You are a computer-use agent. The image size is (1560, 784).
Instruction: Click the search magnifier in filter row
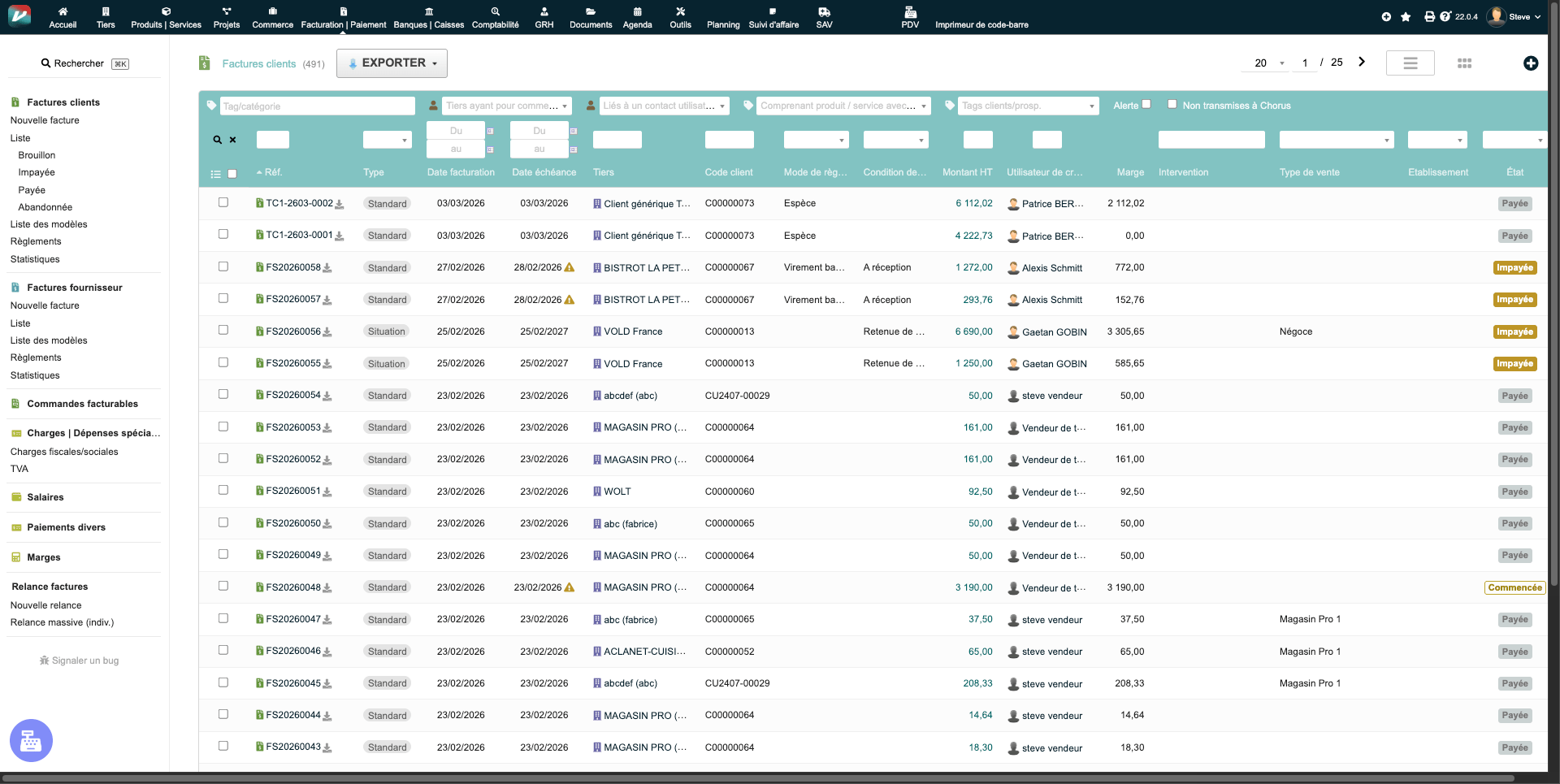[217, 140]
